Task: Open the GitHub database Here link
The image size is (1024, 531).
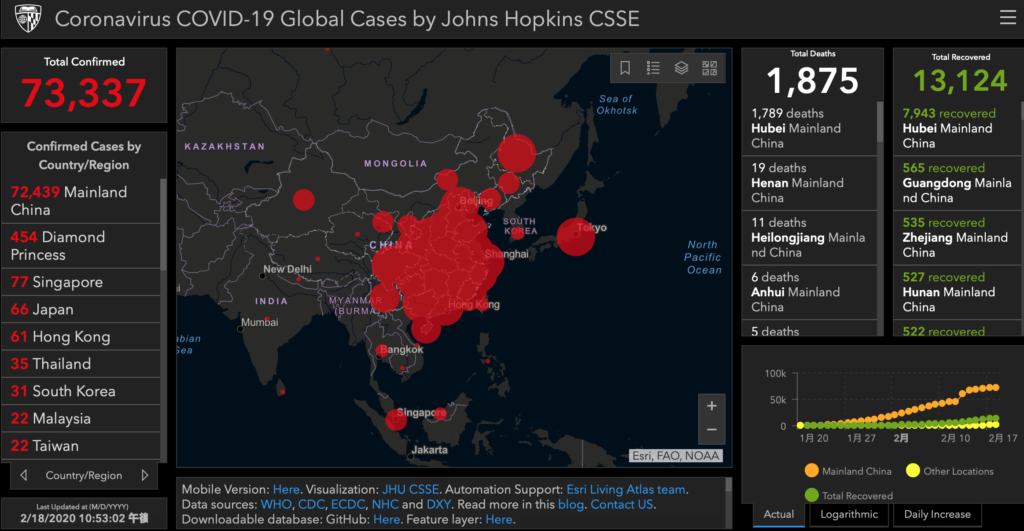Action: pyautogui.click(x=386, y=519)
